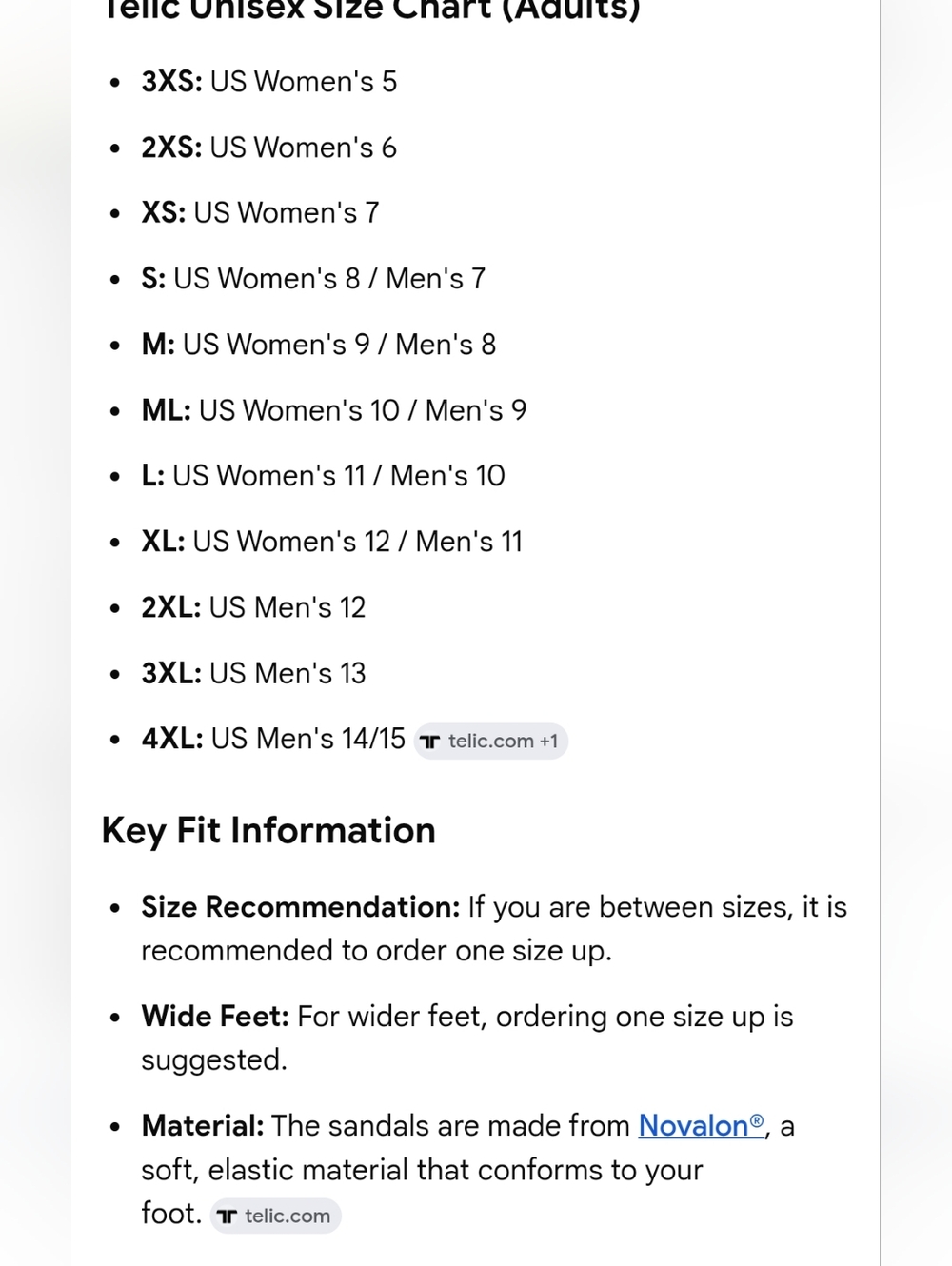Click the M: US Women's 9 / Men's 8 line
The height and width of the screenshot is (1266, 952).
319,344
